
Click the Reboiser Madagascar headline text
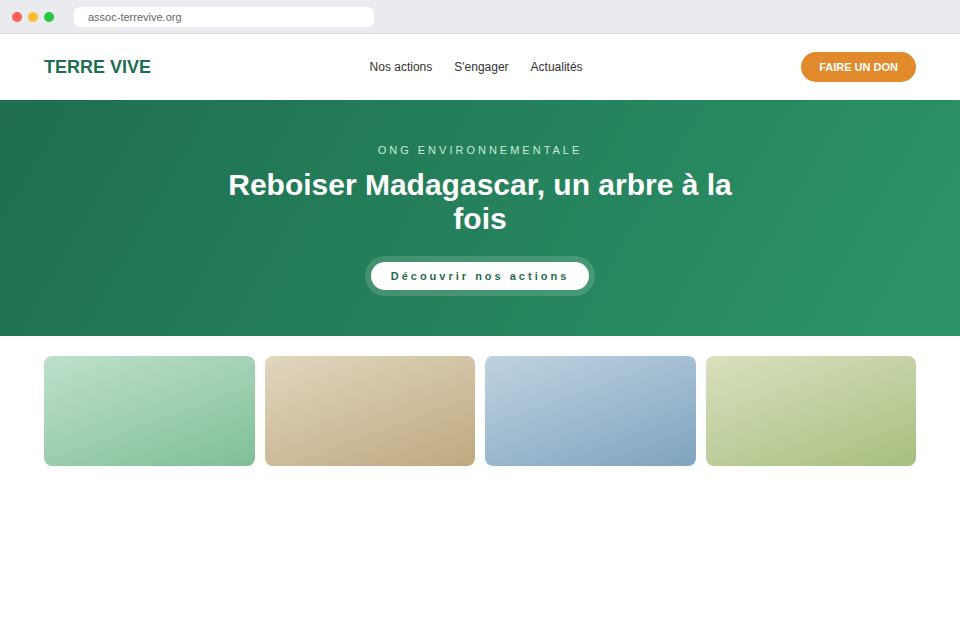click(480, 201)
